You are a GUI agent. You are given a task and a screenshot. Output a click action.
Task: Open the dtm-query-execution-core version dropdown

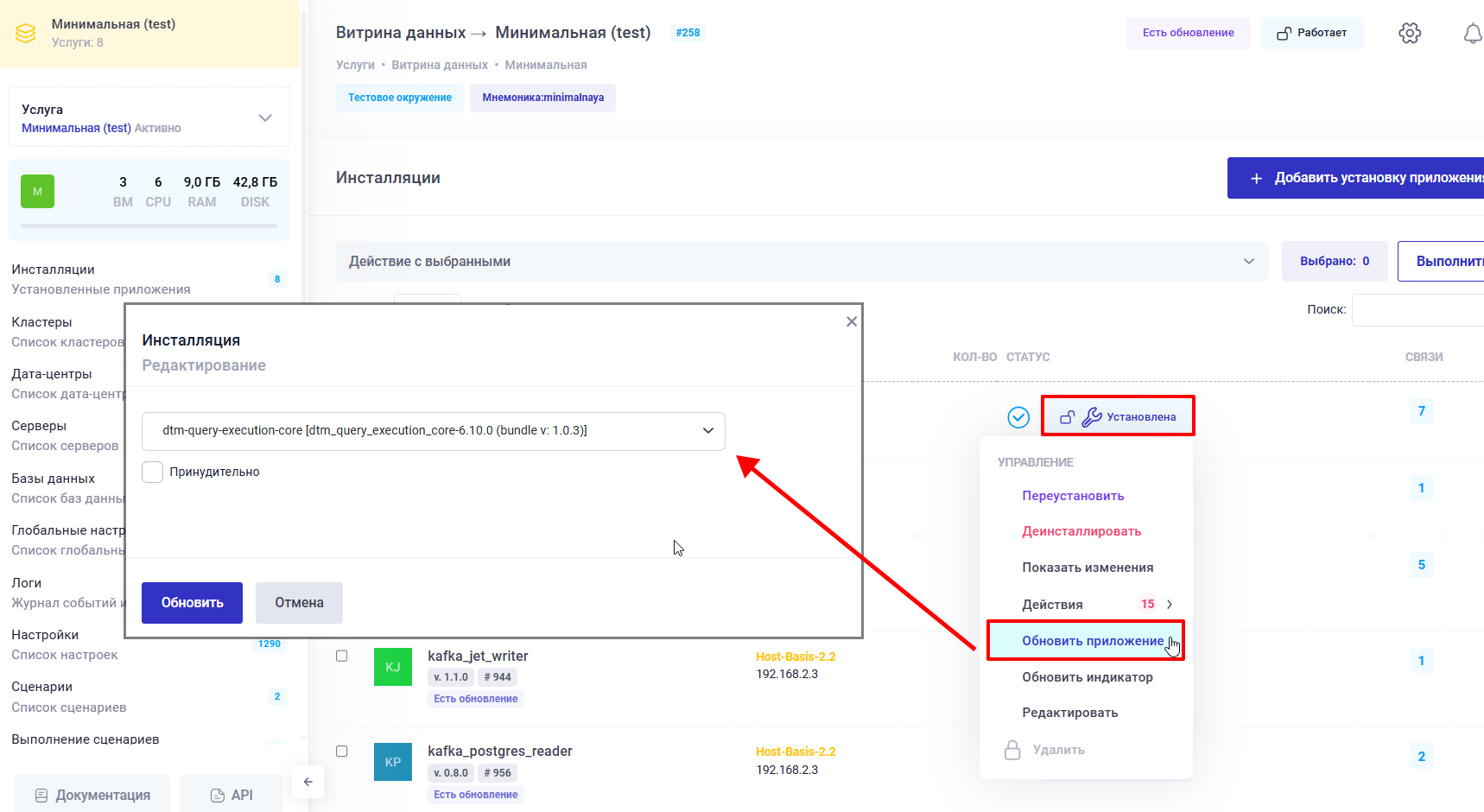click(707, 431)
